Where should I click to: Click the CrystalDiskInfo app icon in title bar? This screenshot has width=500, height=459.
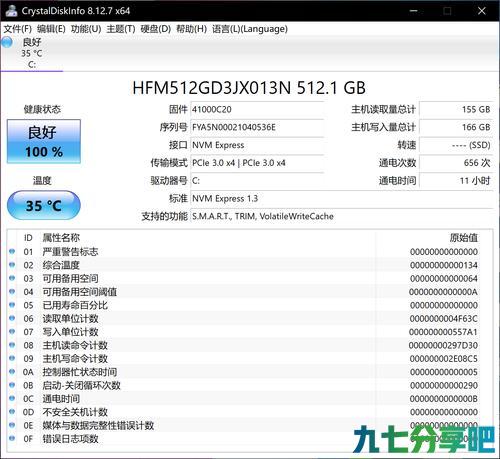click(x=11, y=10)
